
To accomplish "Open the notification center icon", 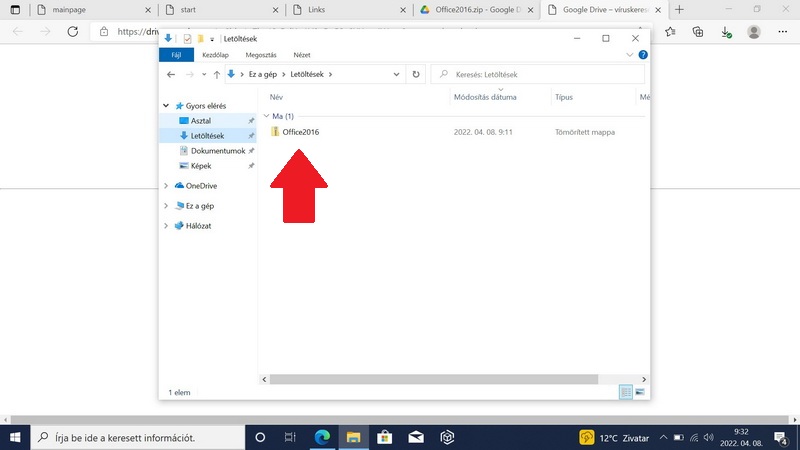I will [x=781, y=438].
